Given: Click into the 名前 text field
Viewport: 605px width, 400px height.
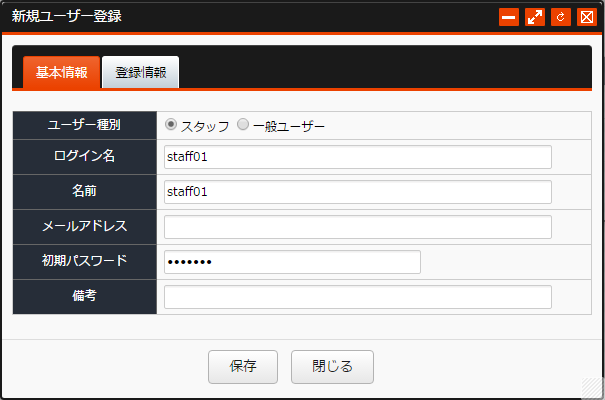Looking at the screenshot, I should click(x=358, y=192).
